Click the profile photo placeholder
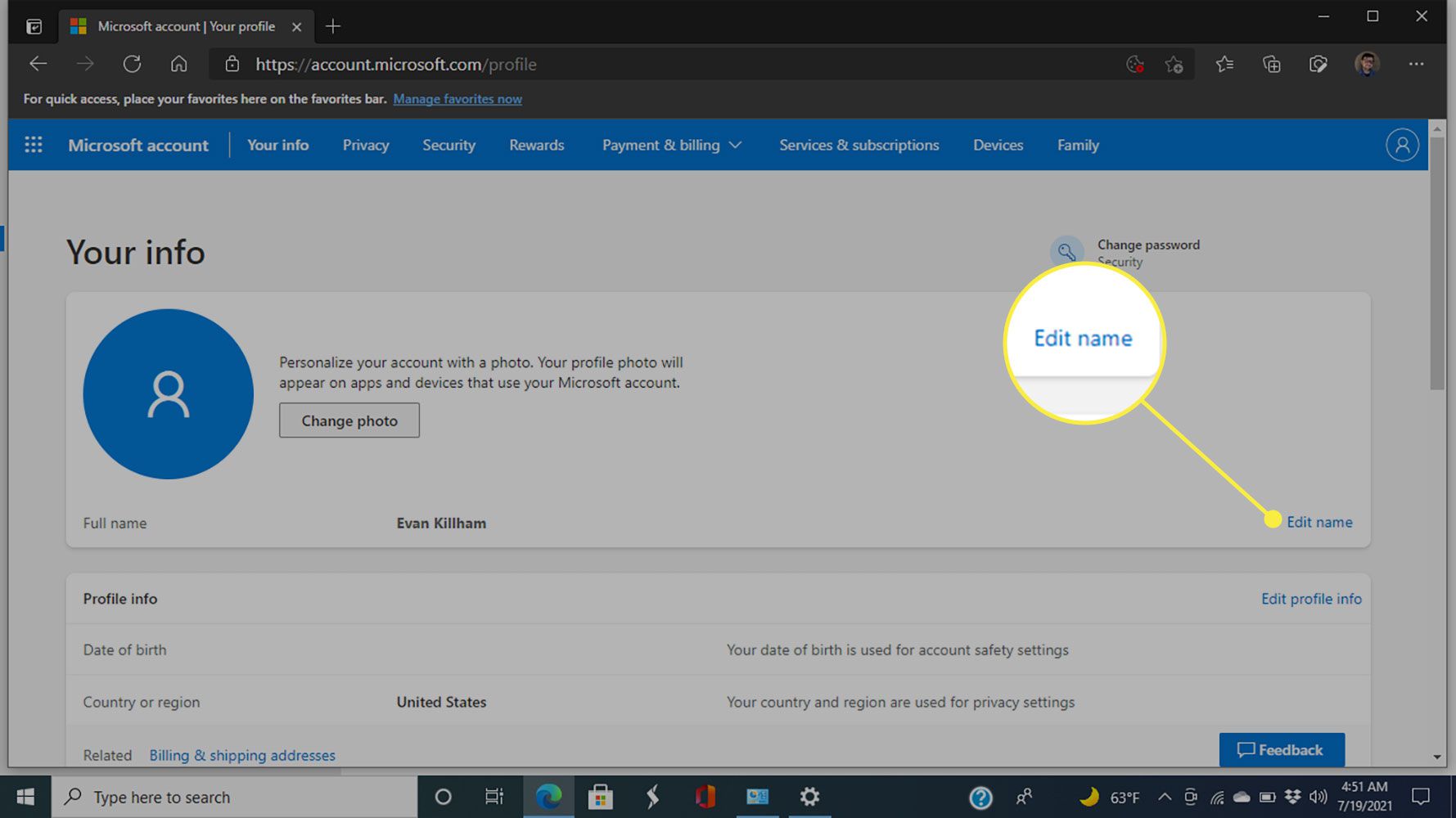This screenshot has height=818, width=1456. pyautogui.click(x=169, y=394)
